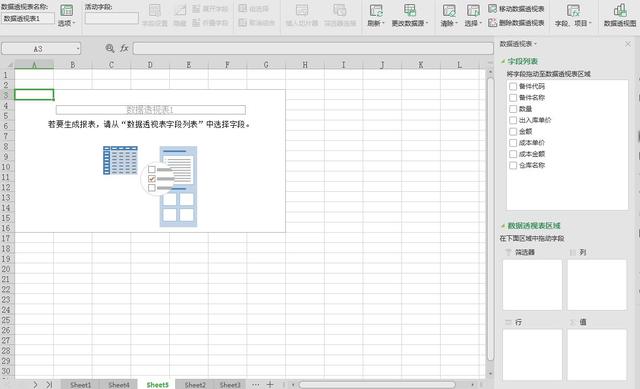The width and height of the screenshot is (640, 389).
Task: Check the 金额 field
Action: pyautogui.click(x=513, y=131)
